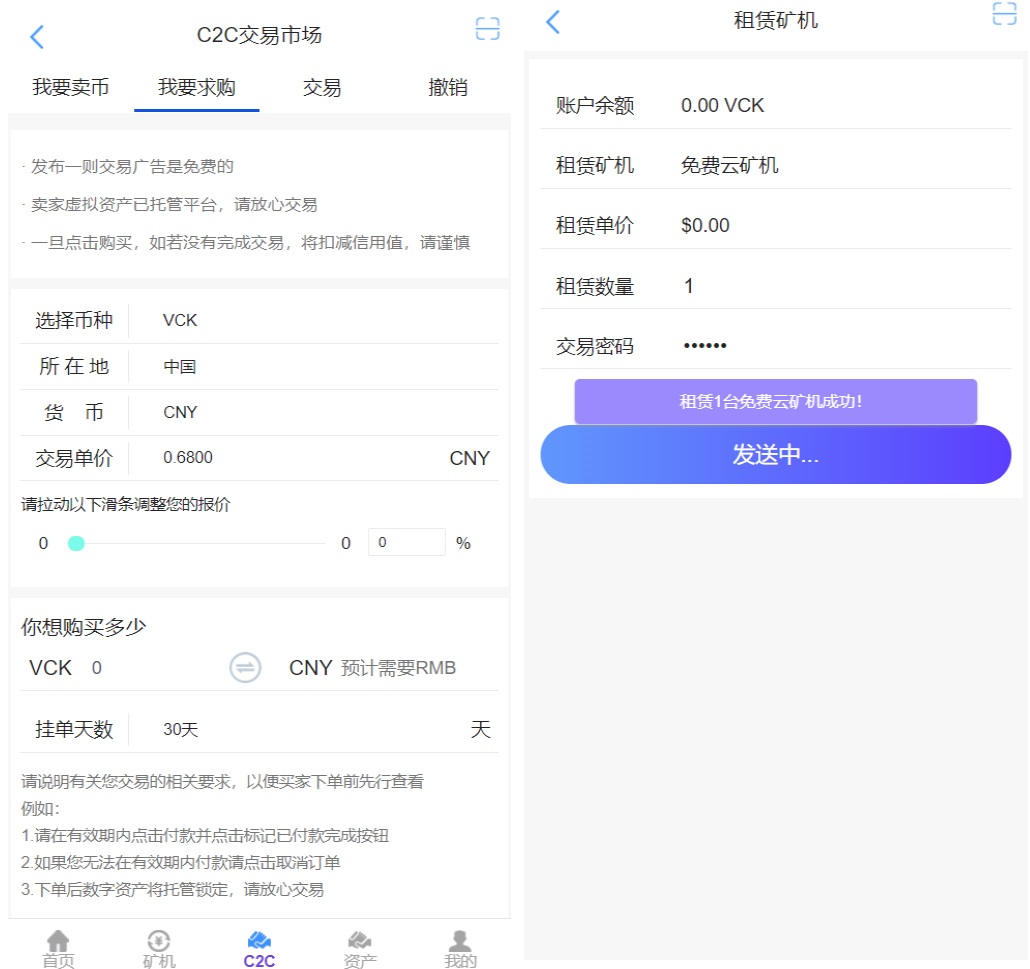Tap the back arrow on C2C交易市场 page

(x=37, y=36)
